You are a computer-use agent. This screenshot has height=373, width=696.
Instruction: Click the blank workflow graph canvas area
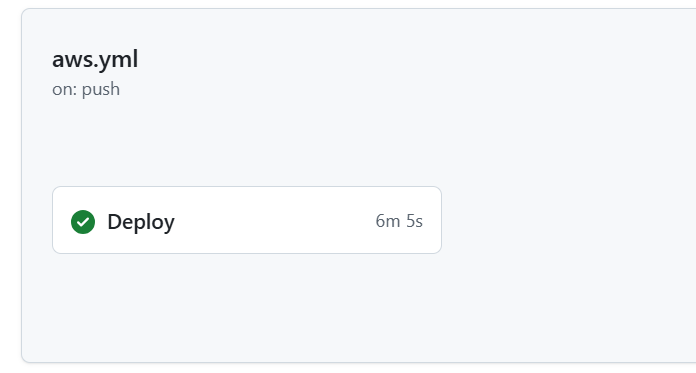[568, 222]
